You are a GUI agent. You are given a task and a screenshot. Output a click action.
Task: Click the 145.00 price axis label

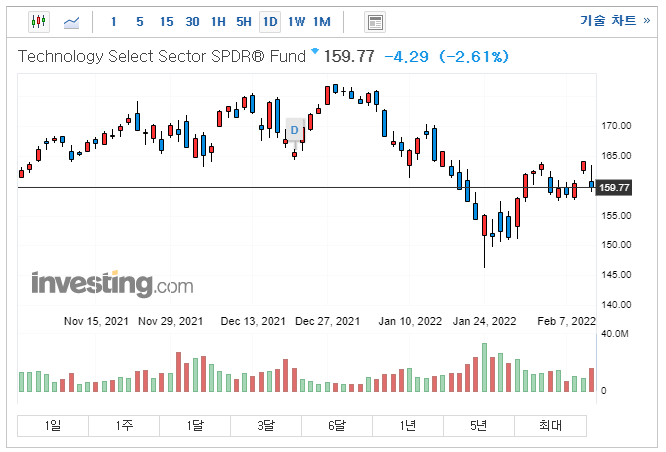[616, 275]
